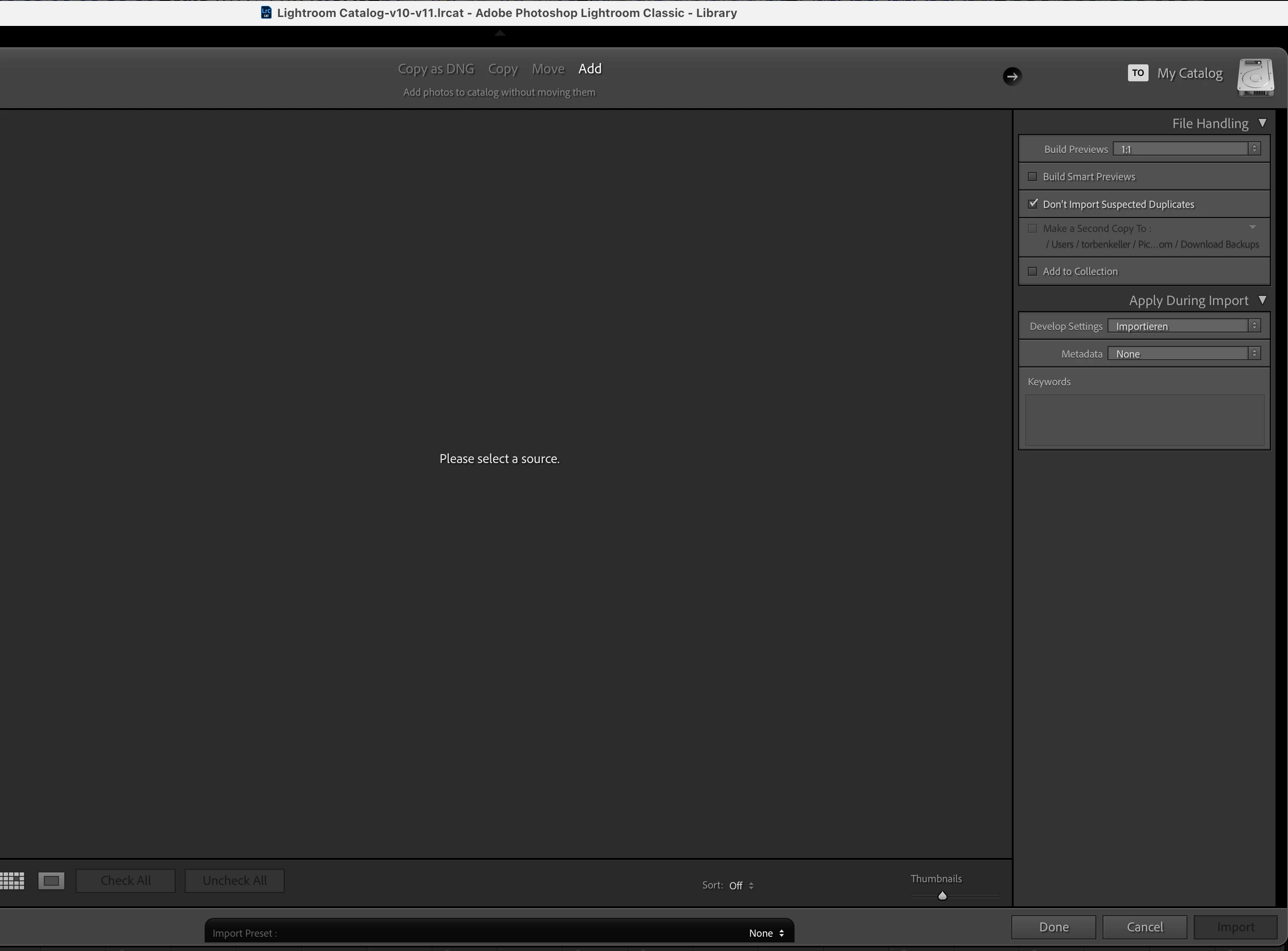
Task: Click the Lightroom catalog icon in title bar
Action: 266,13
